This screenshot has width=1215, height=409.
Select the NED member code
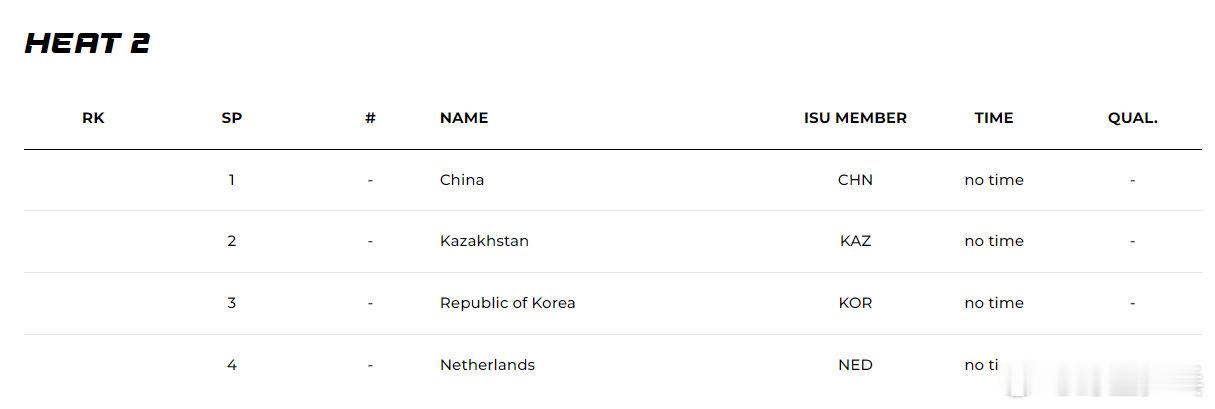coord(855,365)
